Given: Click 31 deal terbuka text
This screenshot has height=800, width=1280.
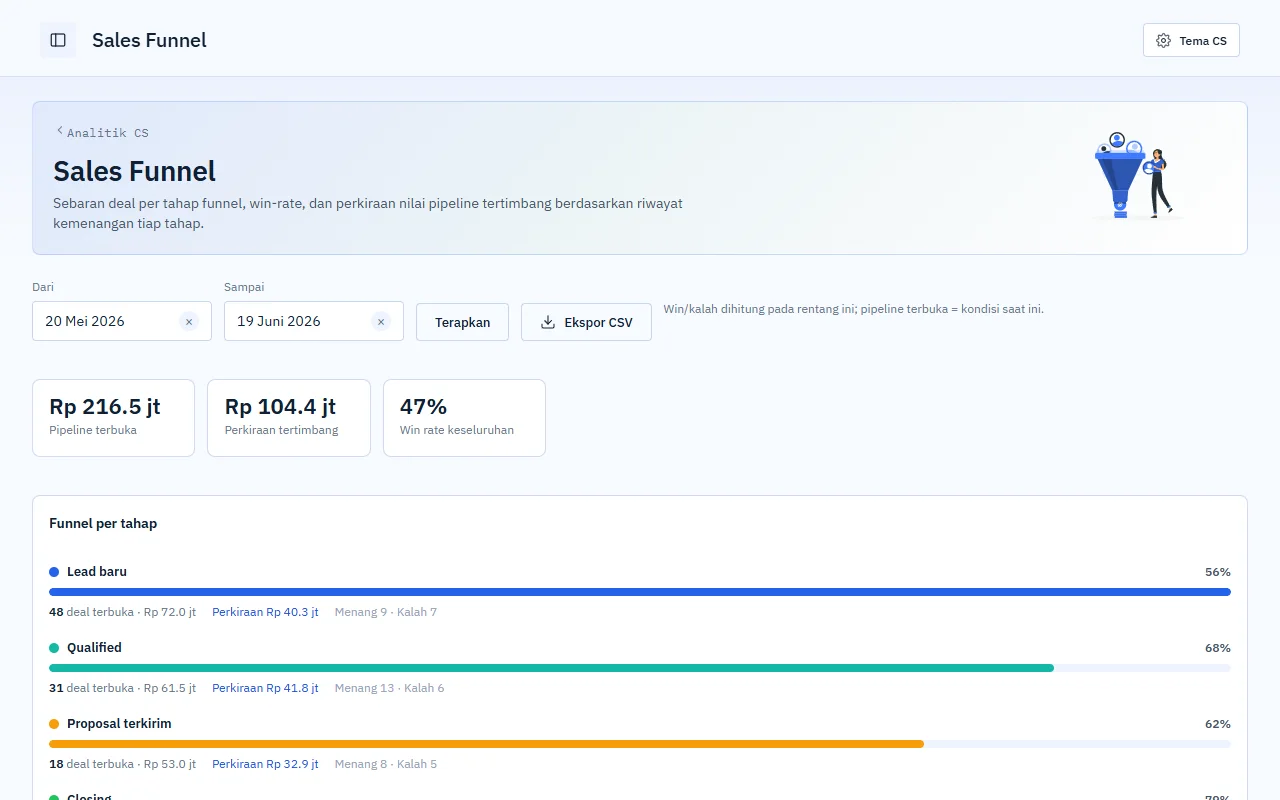Looking at the screenshot, I should tap(91, 688).
